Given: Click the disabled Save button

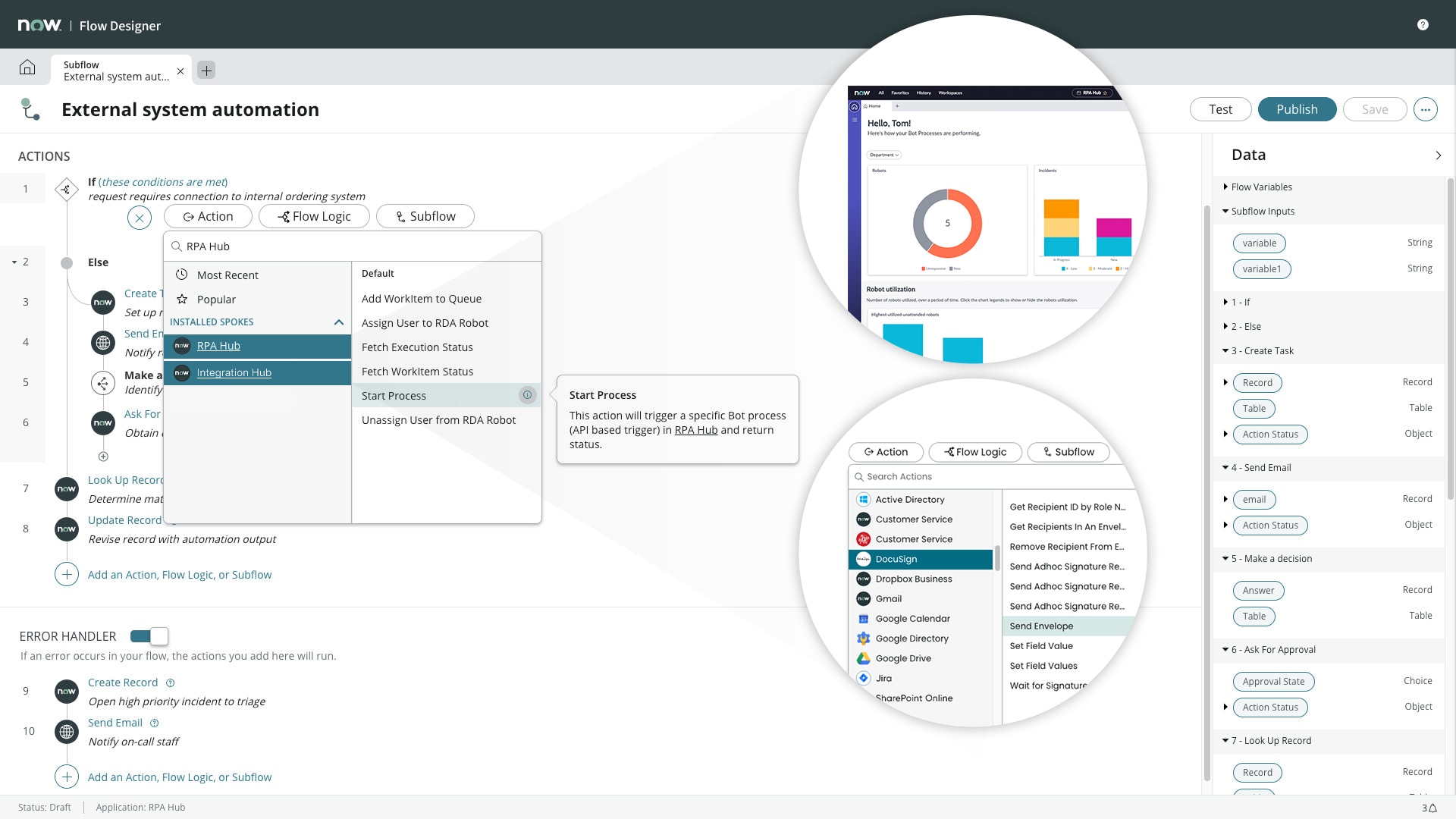Looking at the screenshot, I should [1374, 109].
